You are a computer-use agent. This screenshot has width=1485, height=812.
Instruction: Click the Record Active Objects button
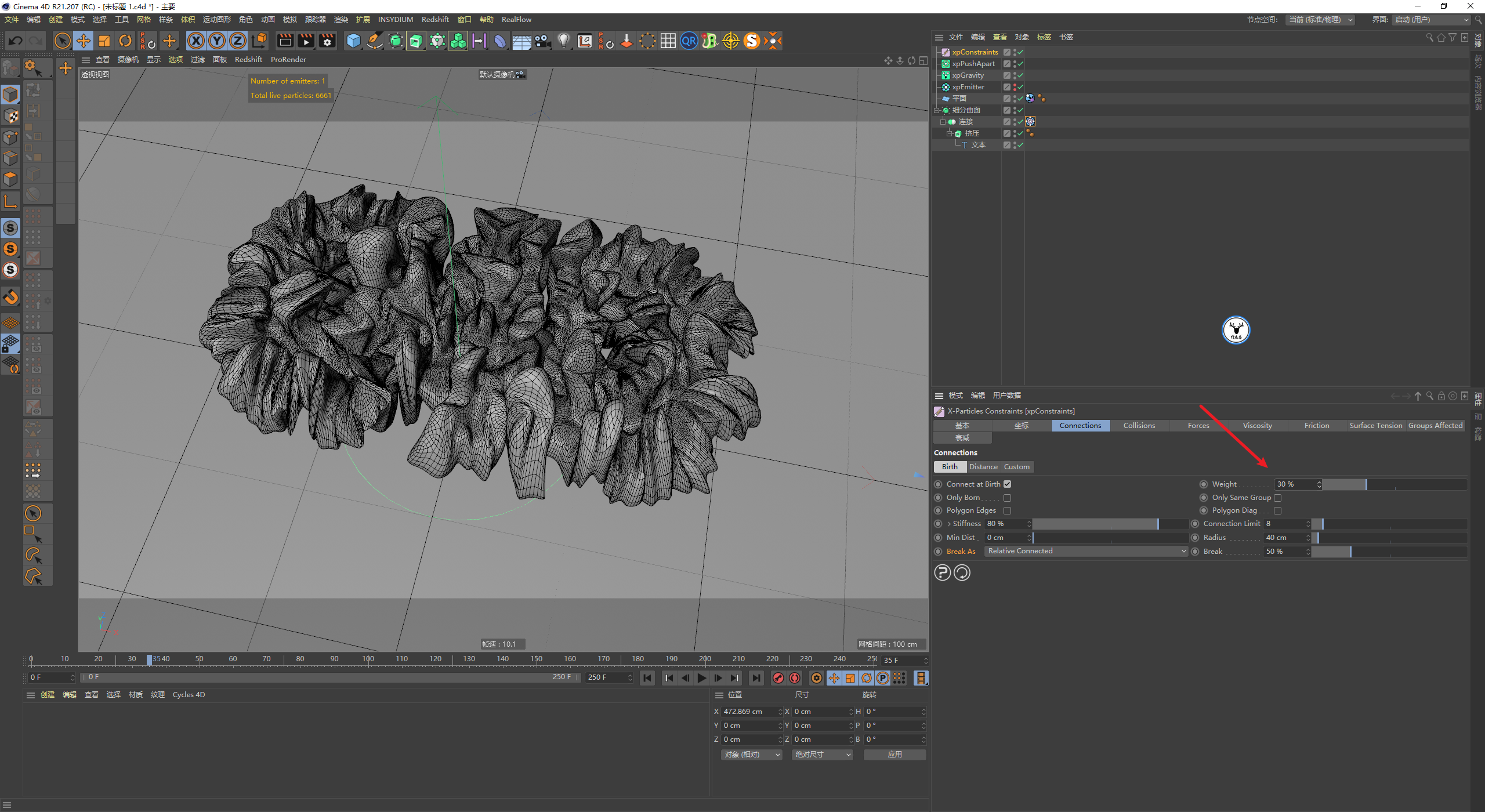[778, 678]
